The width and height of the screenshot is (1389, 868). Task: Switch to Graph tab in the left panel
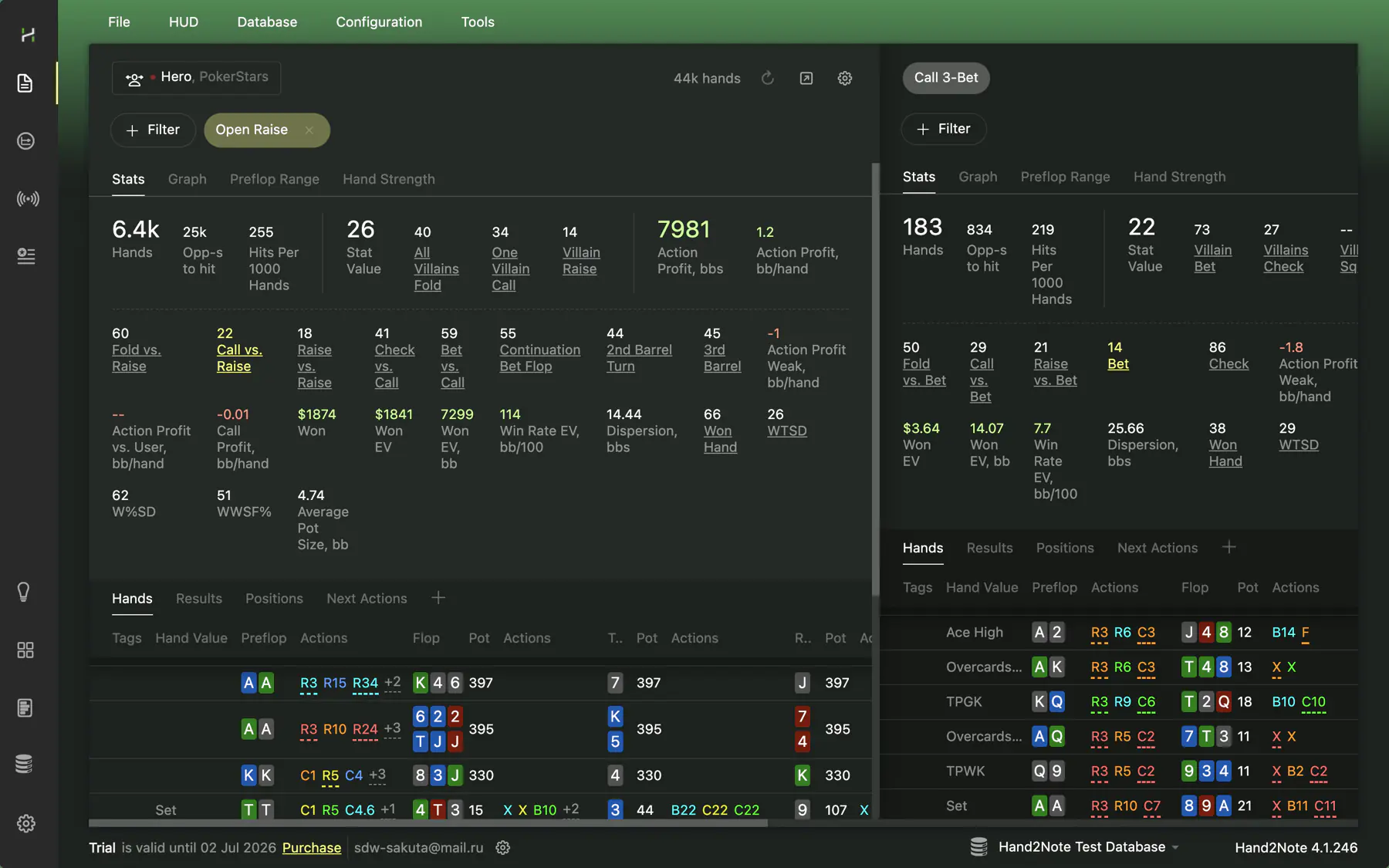click(188, 179)
